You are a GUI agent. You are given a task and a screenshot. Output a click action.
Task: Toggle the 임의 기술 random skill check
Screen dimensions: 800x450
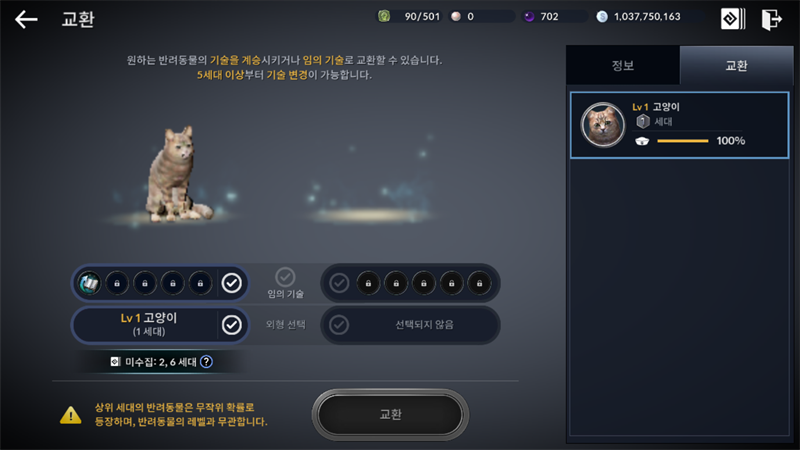click(285, 277)
